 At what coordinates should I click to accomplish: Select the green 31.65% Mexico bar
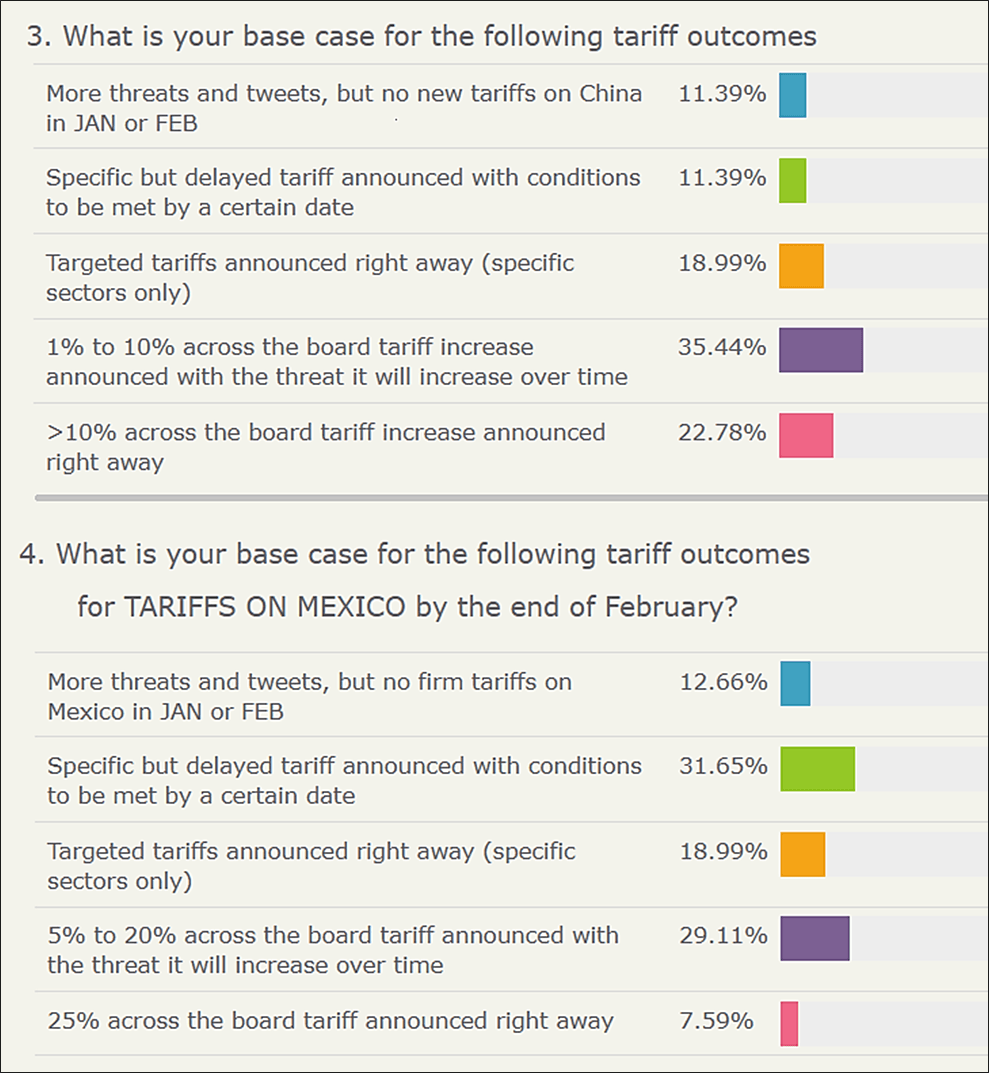pos(817,769)
